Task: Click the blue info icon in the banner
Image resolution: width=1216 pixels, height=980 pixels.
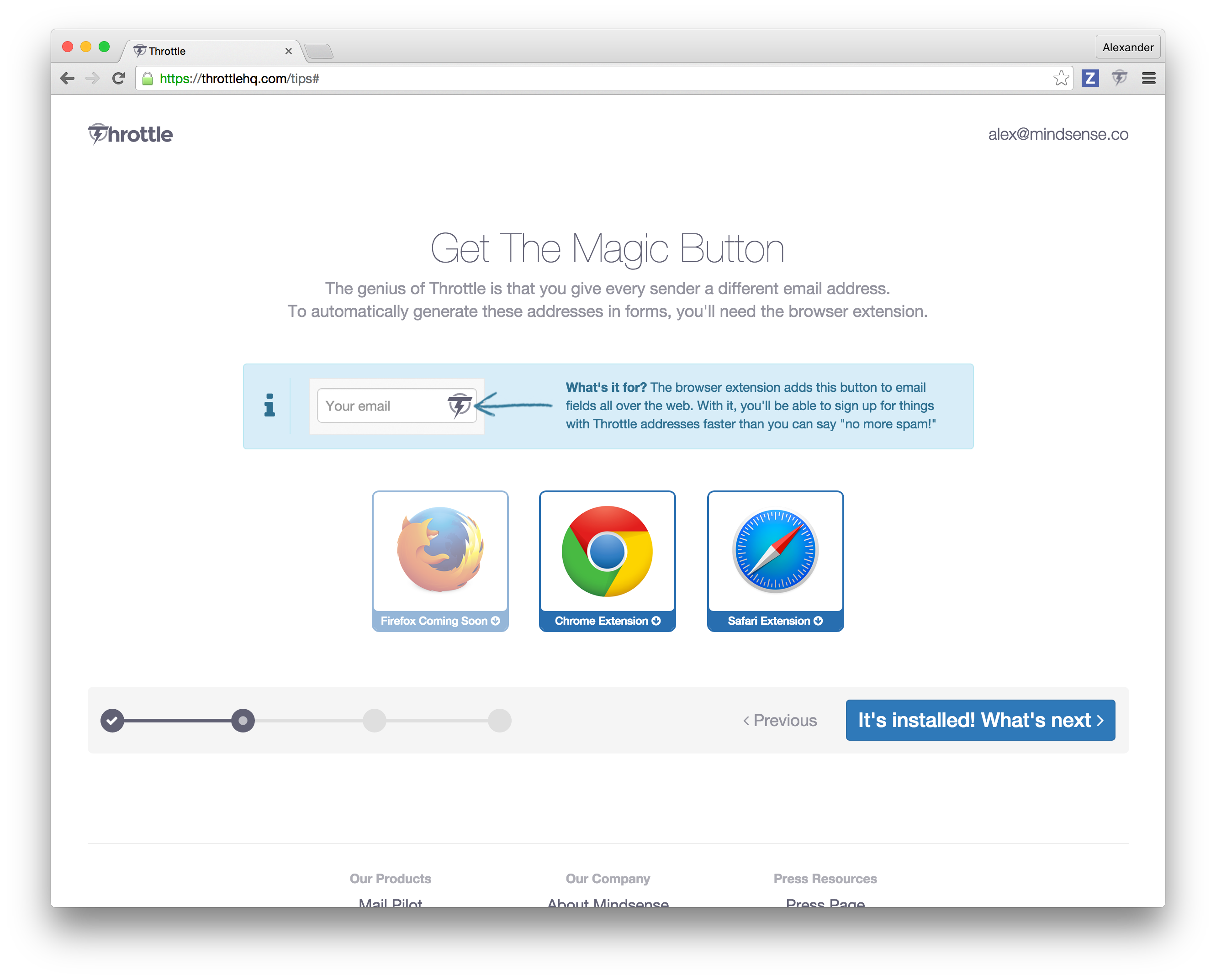Action: [270, 406]
